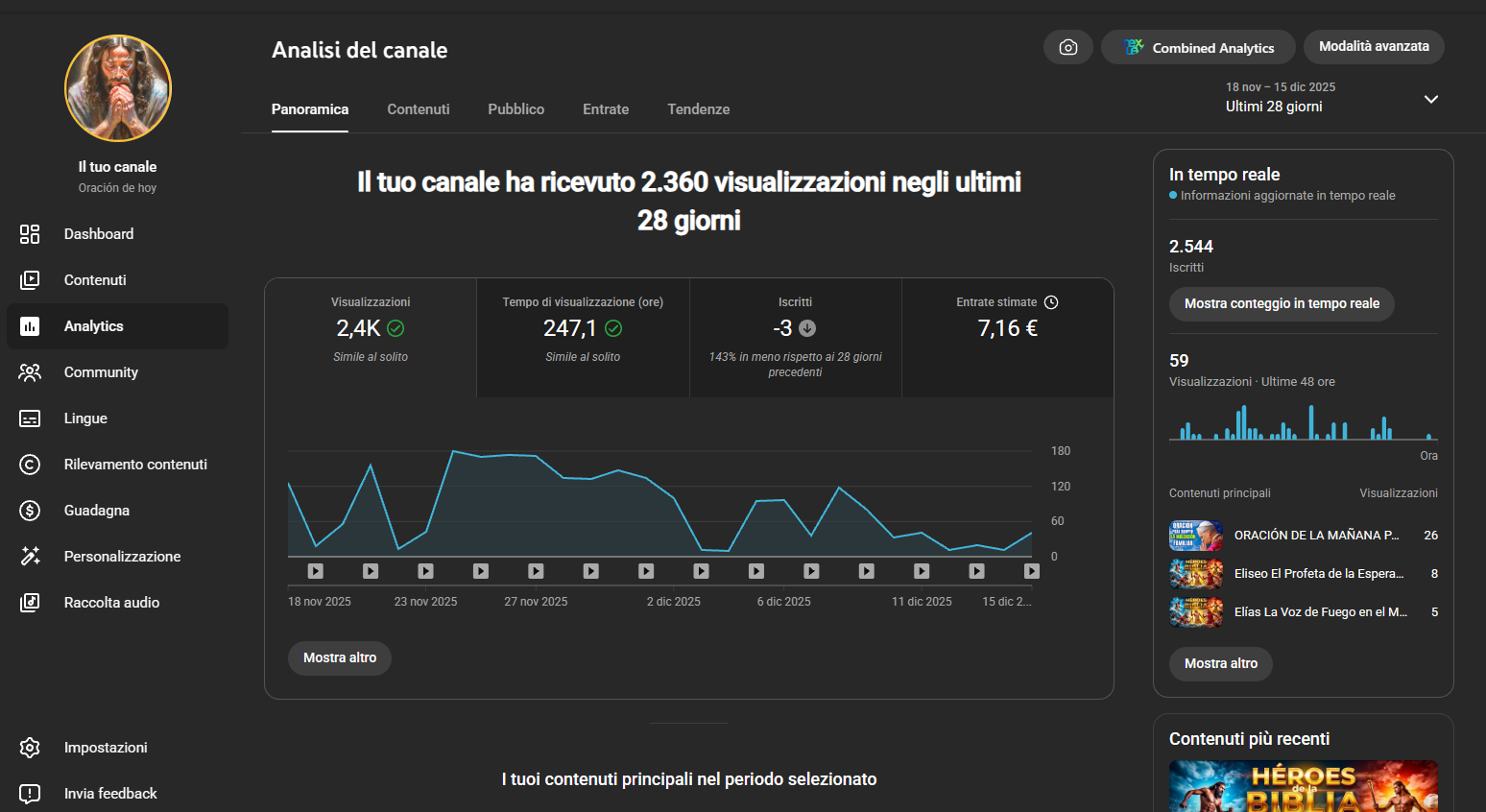
Task: Open ORACIÓN DE LA MAÑANA video thumbnail
Action: tap(1195, 536)
